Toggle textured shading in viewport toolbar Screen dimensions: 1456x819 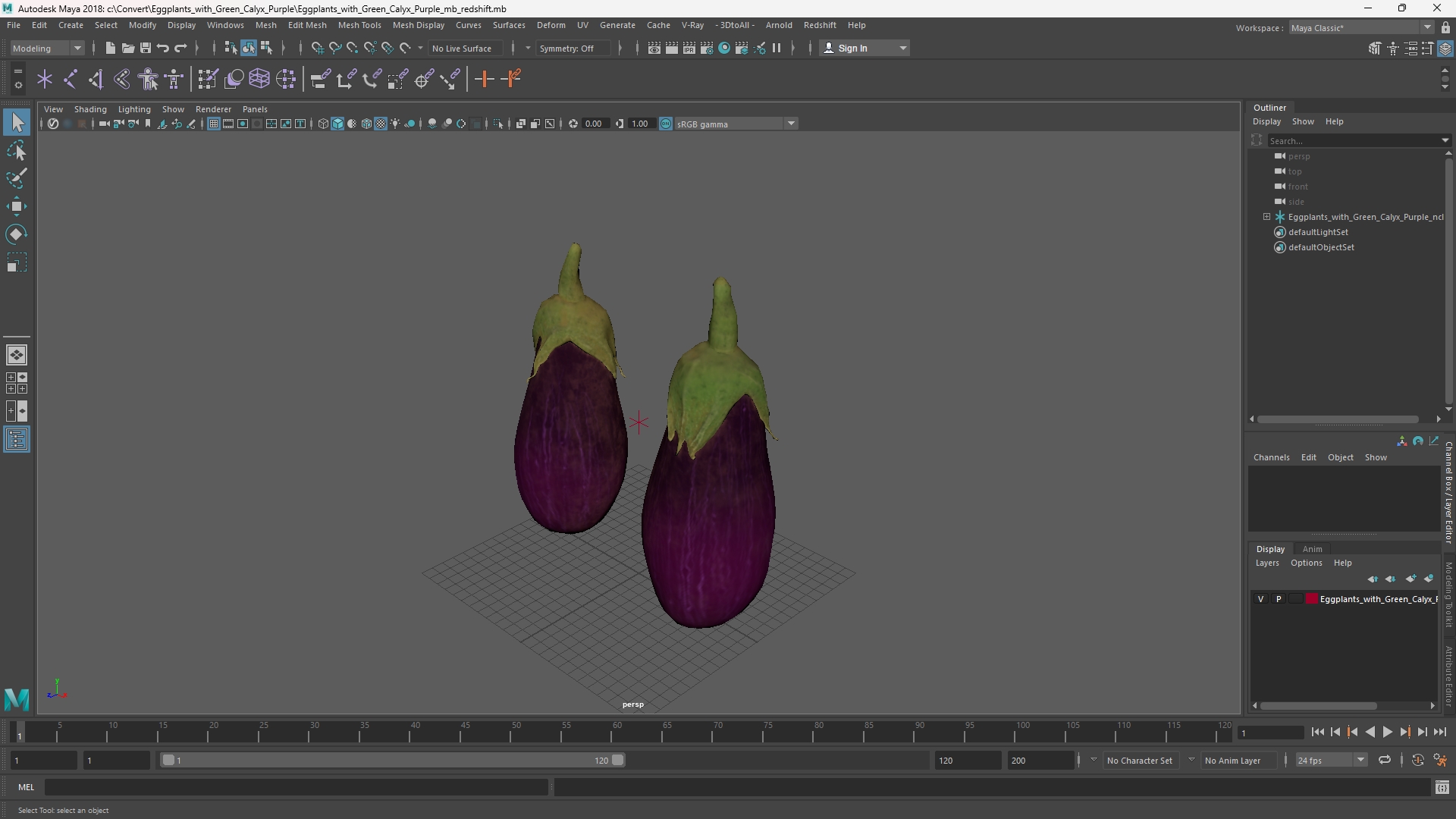[381, 124]
